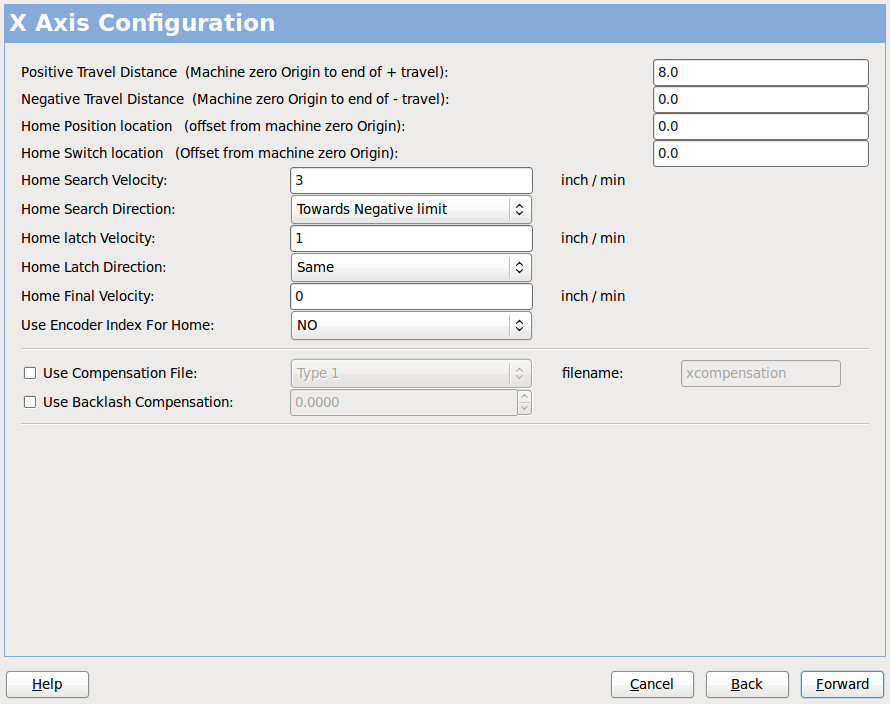Select the Positive Travel Distance field
890x704 pixels.
pos(760,72)
